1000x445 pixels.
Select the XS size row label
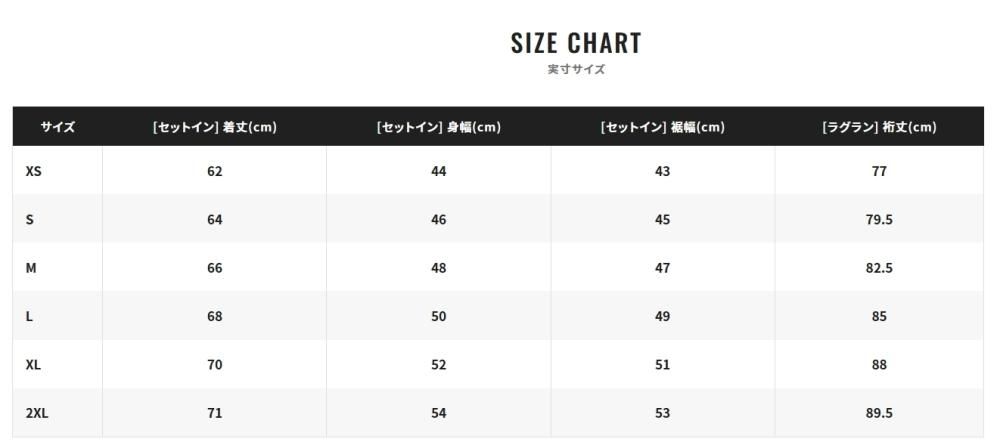(x=33, y=171)
